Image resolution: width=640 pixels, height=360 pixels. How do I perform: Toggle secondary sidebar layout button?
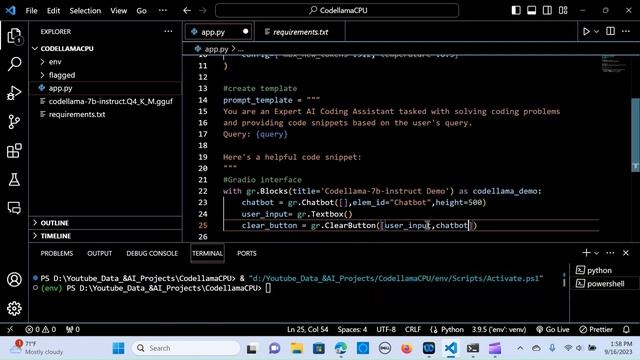pos(547,10)
